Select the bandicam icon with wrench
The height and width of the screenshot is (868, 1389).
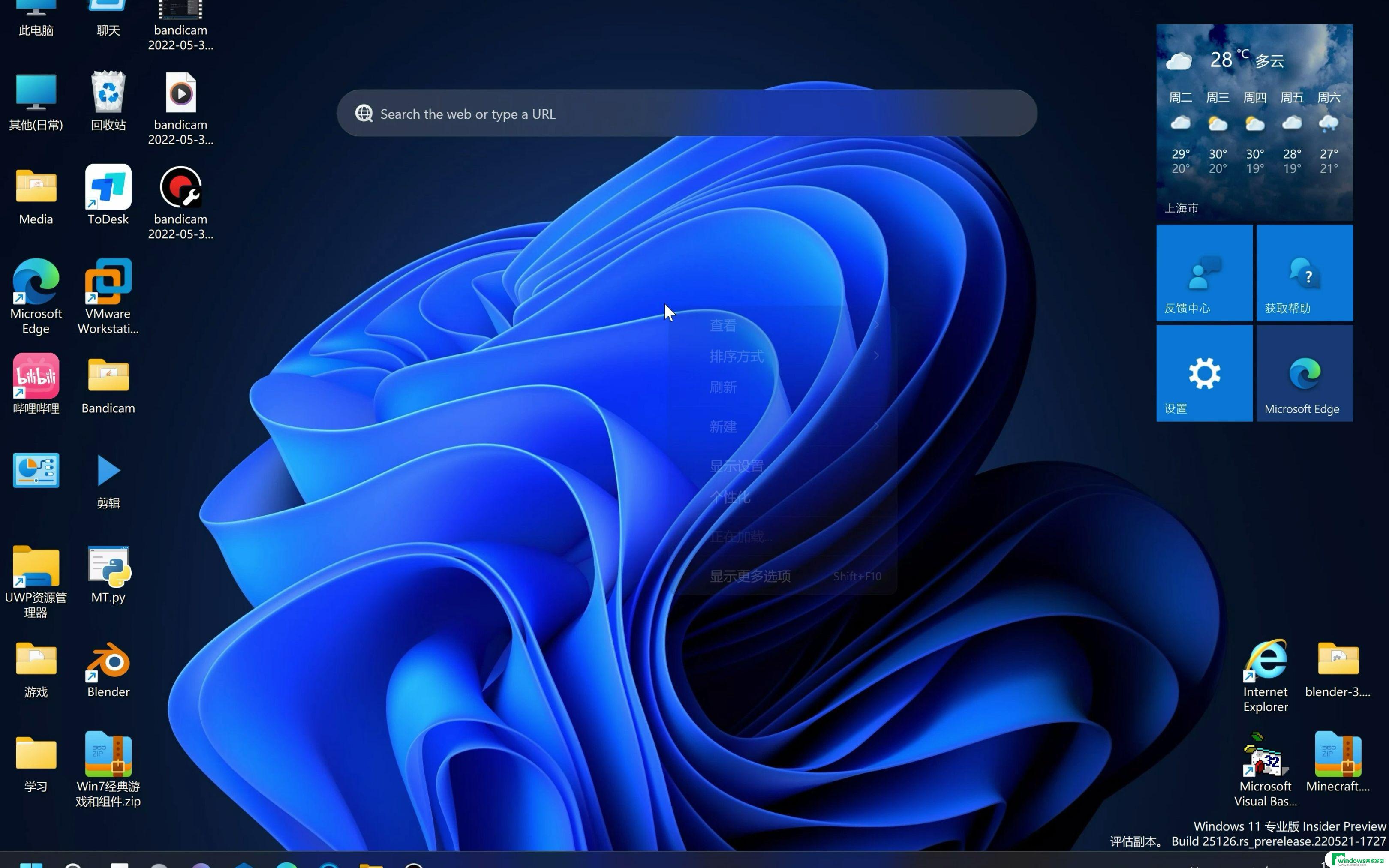(x=180, y=203)
